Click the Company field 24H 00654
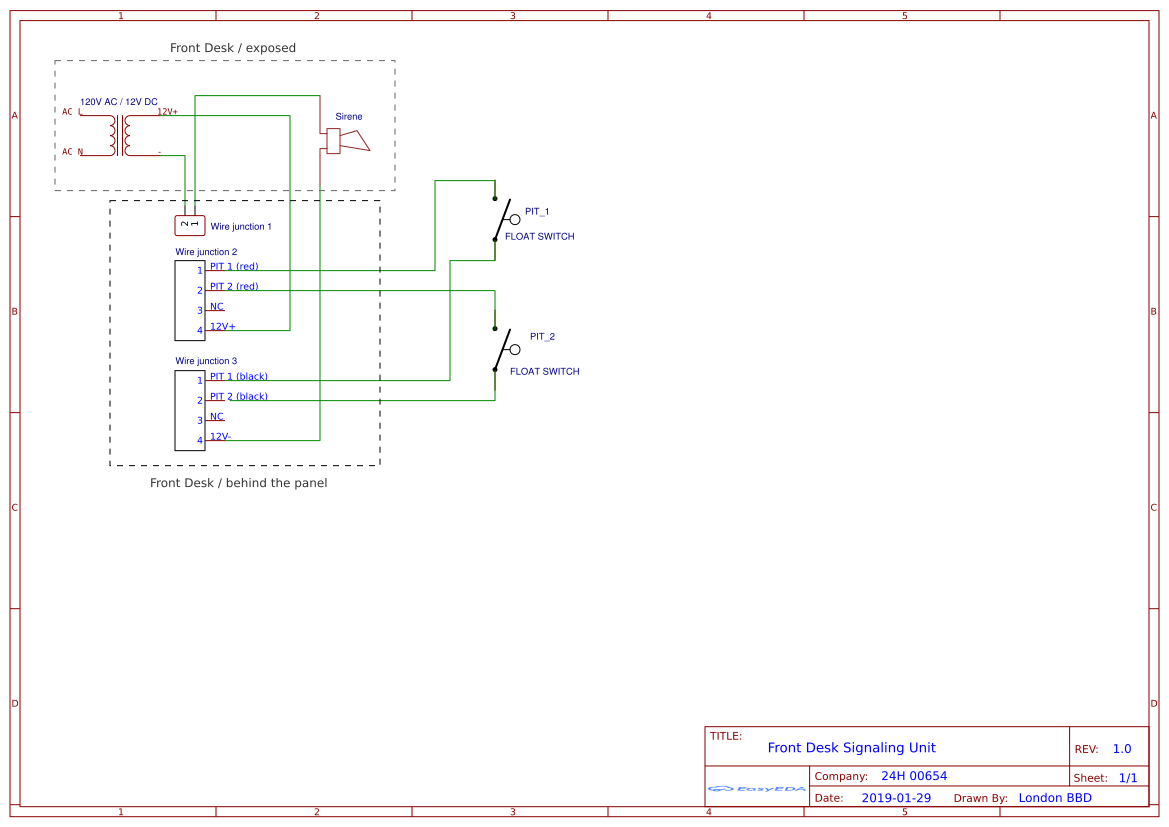The height and width of the screenshot is (827, 1169). click(x=913, y=775)
